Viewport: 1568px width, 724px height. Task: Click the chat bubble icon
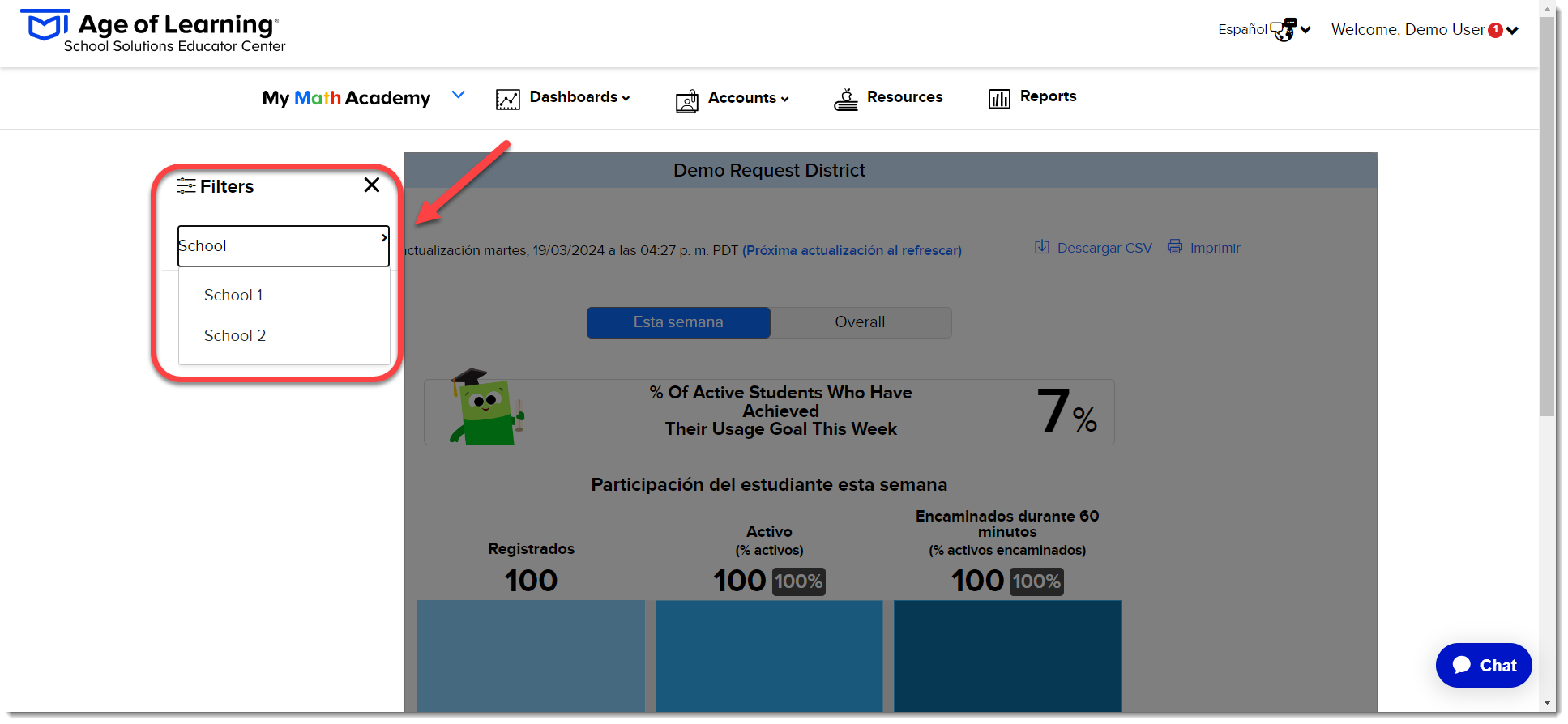[1462, 665]
